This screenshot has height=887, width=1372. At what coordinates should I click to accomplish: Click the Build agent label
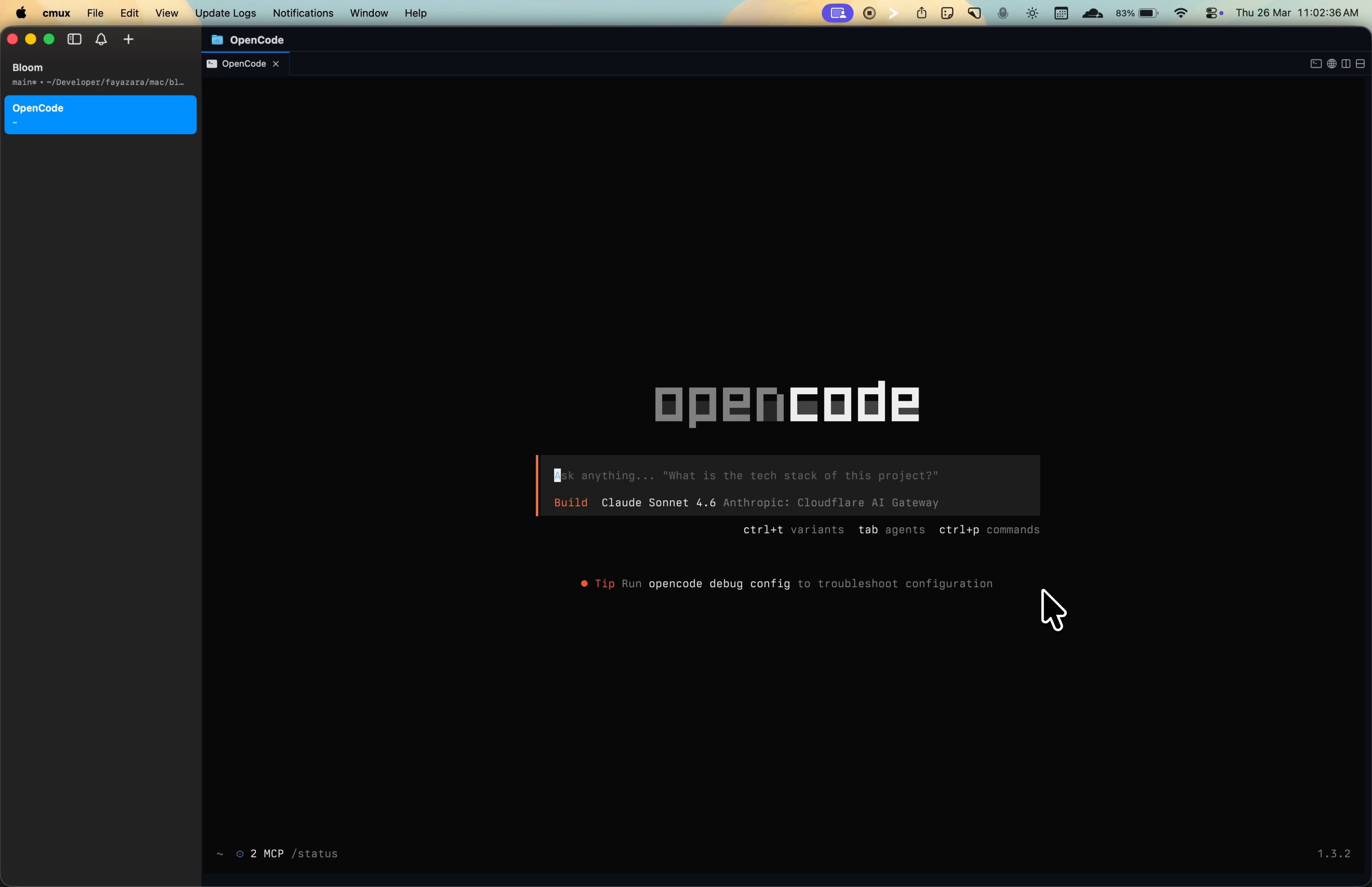pyautogui.click(x=570, y=503)
